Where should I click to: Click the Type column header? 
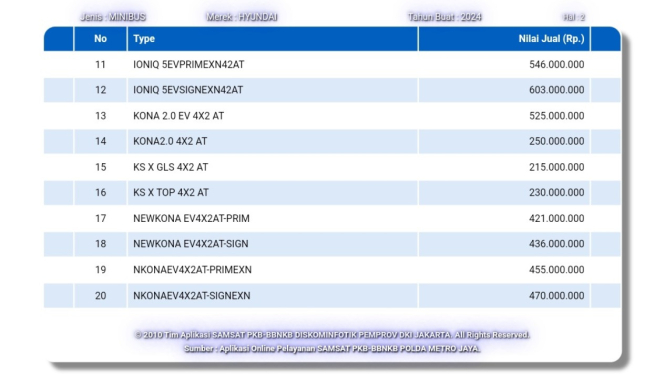tap(273, 39)
